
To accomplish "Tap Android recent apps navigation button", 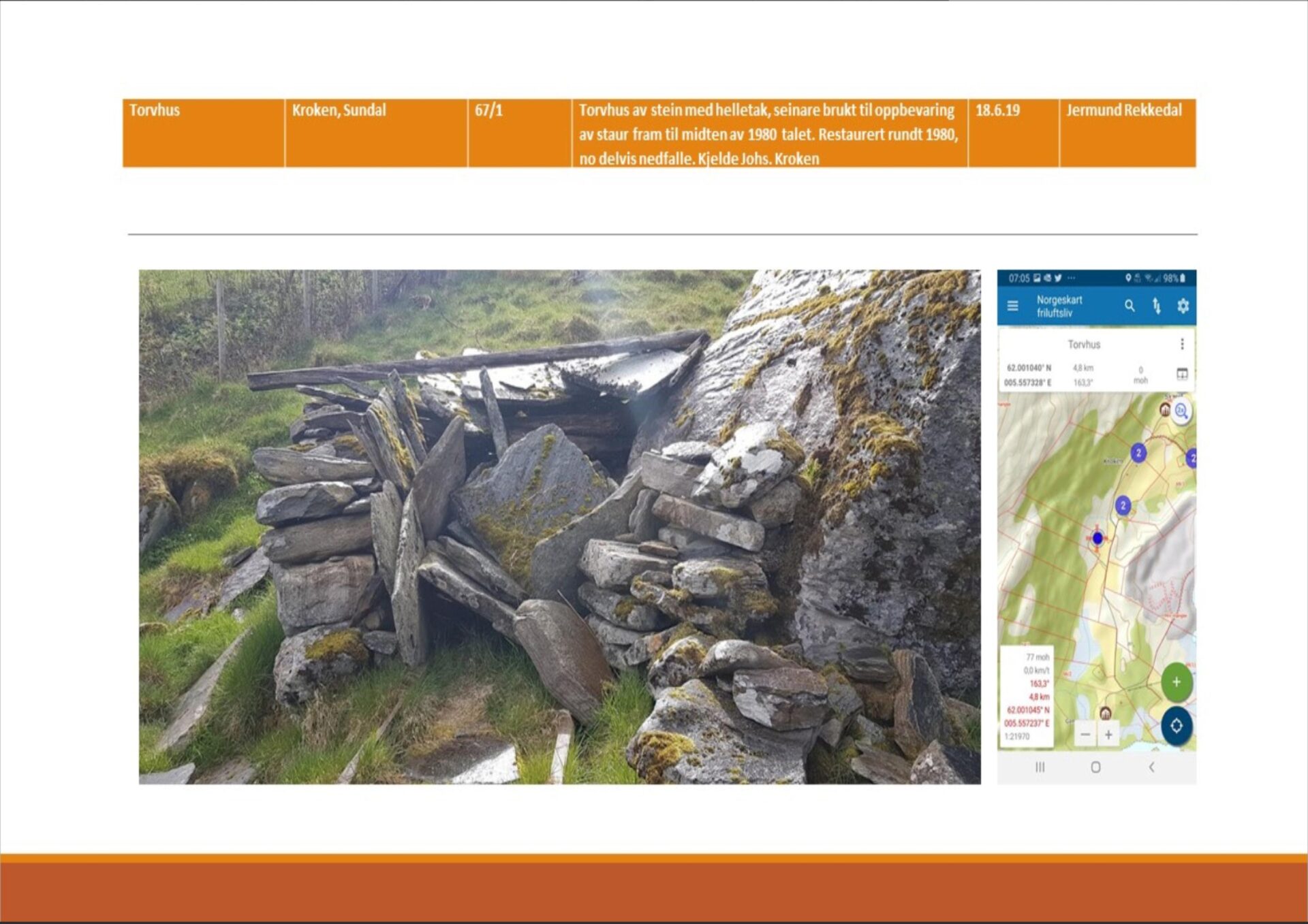I will [x=1040, y=767].
